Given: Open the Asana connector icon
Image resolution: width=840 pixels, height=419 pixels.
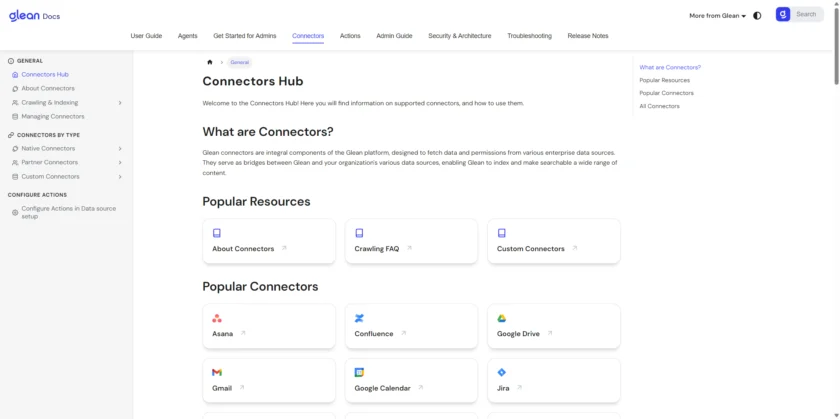Looking at the screenshot, I should pos(217,318).
